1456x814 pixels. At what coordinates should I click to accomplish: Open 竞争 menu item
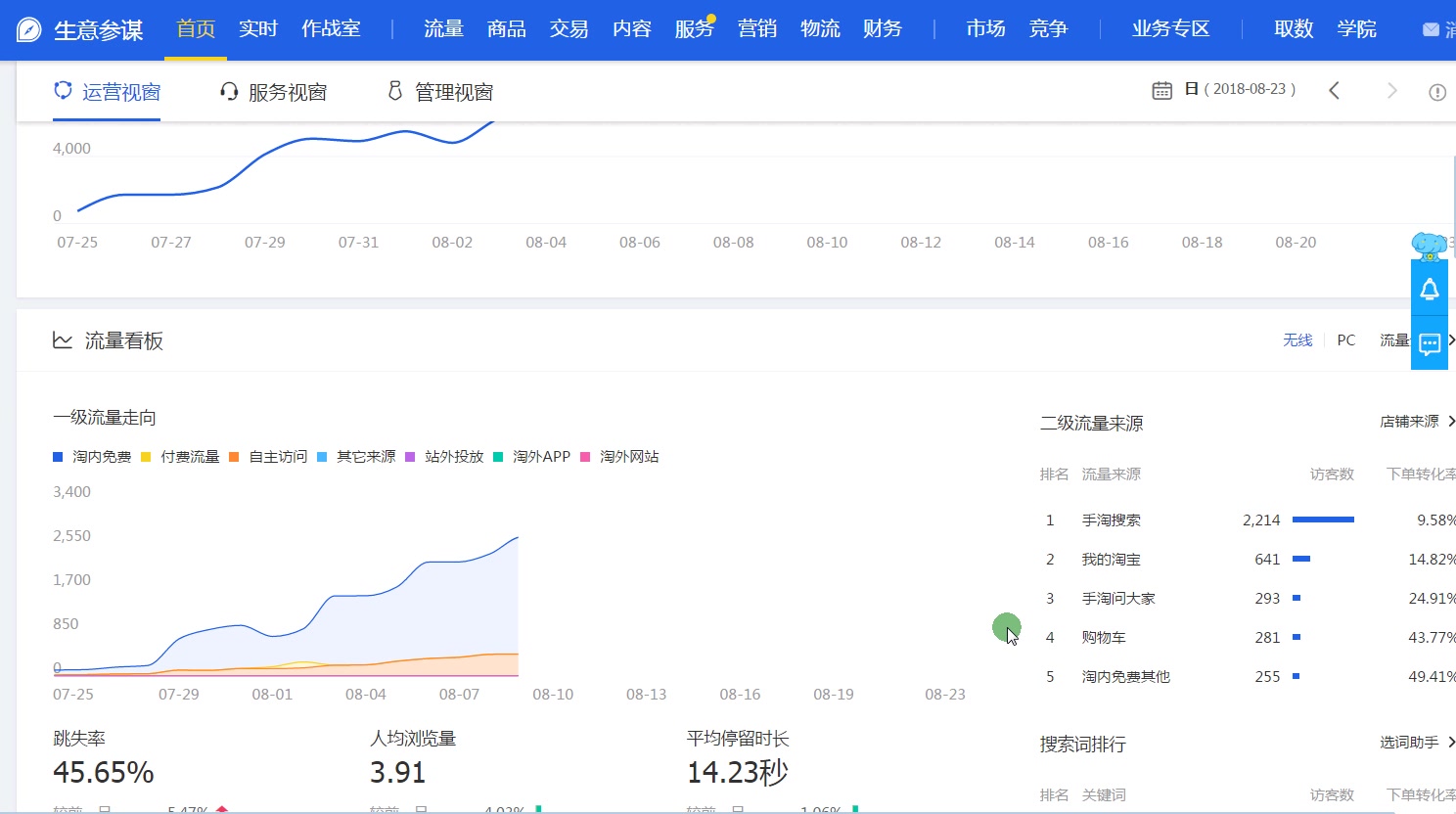(1048, 29)
